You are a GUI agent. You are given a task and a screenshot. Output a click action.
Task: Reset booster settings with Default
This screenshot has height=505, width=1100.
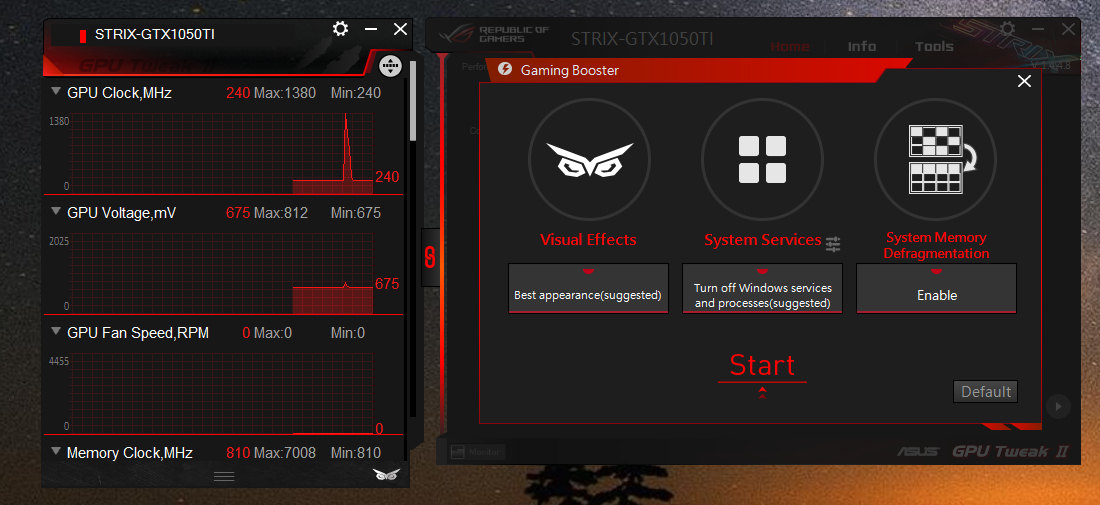tap(986, 391)
